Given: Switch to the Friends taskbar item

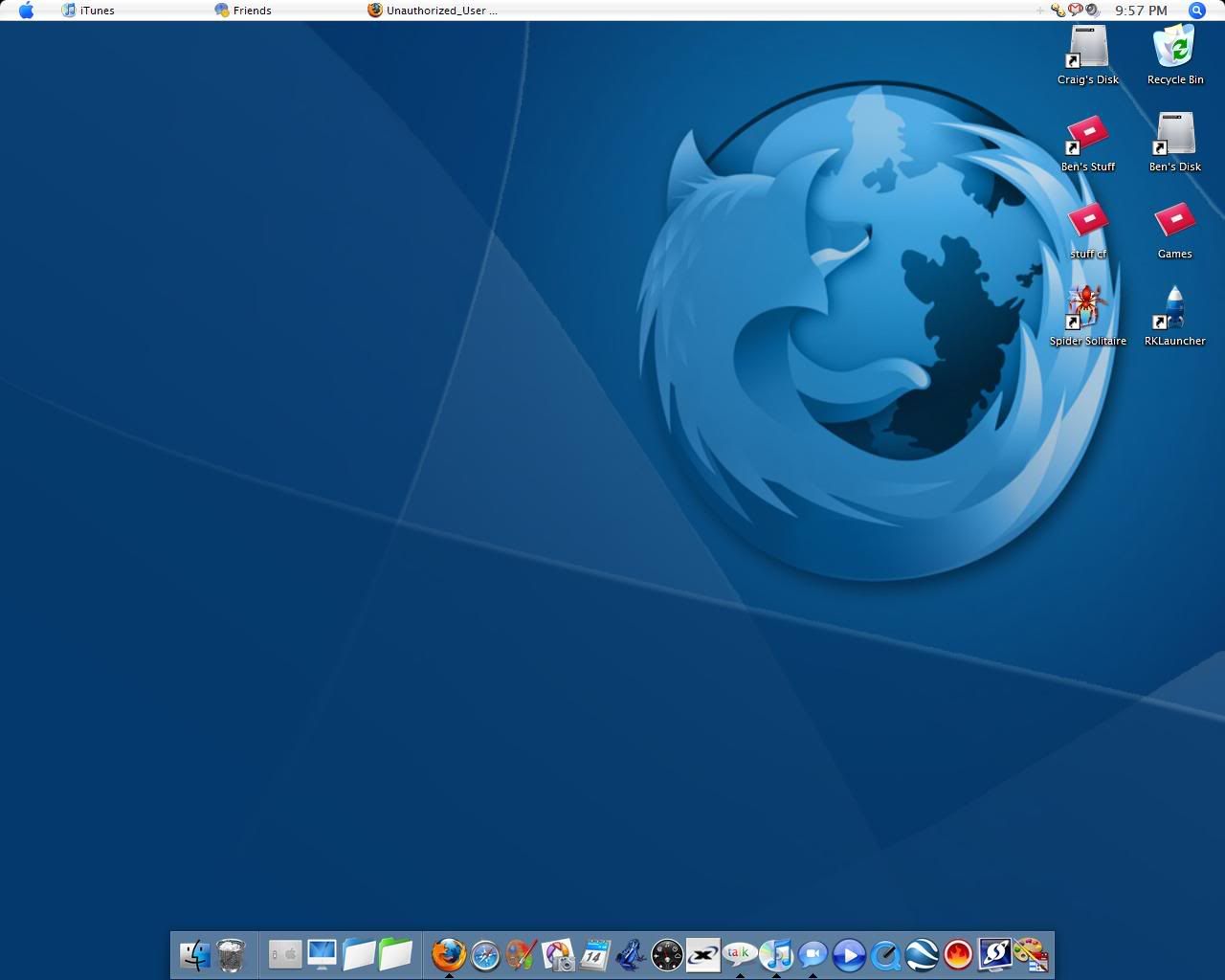Looking at the screenshot, I should tap(243, 11).
